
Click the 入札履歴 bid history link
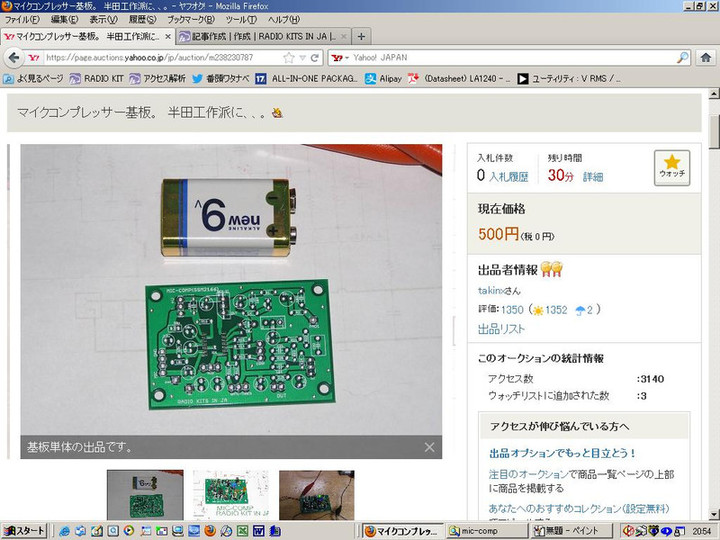coord(508,176)
